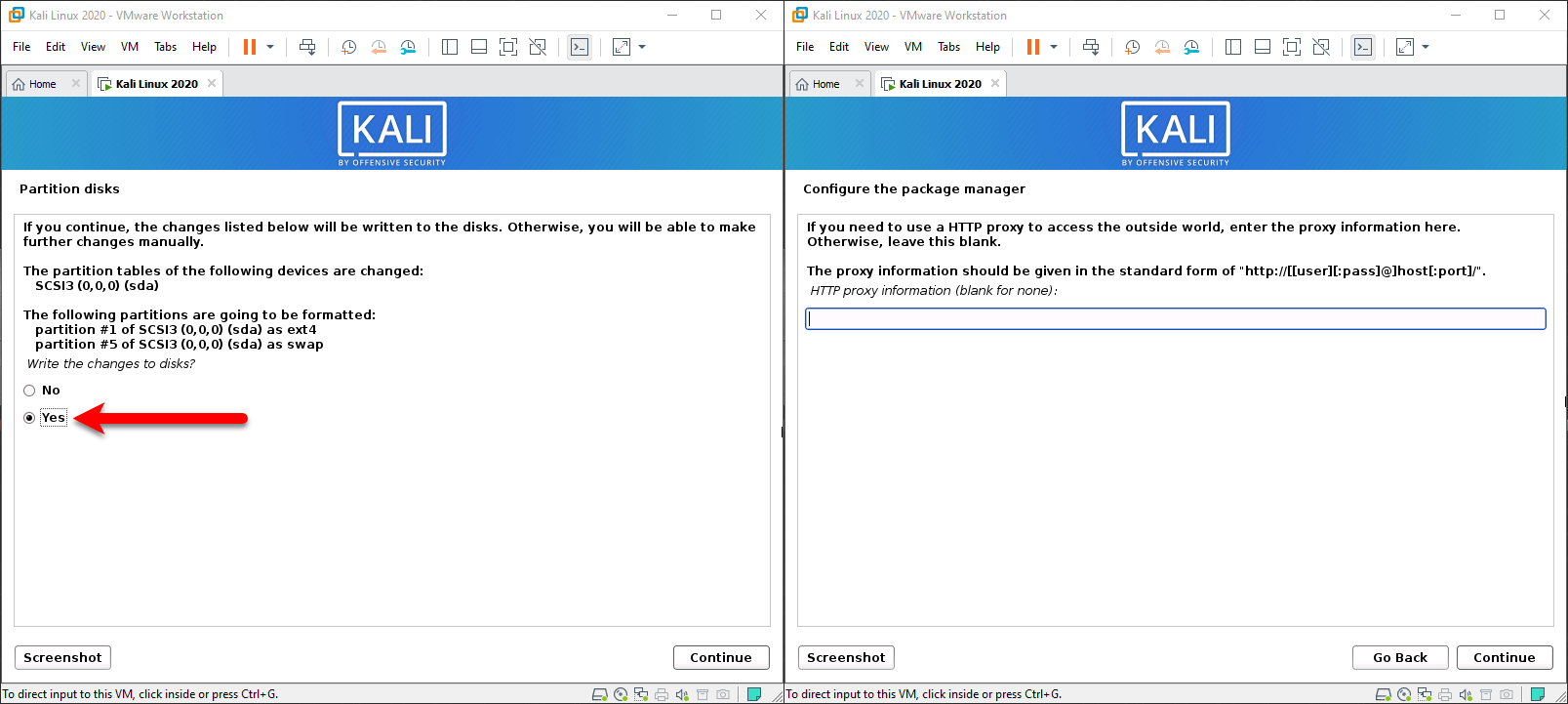Click sound card status icon in left window
This screenshot has width=1568, height=704.
(x=682, y=694)
